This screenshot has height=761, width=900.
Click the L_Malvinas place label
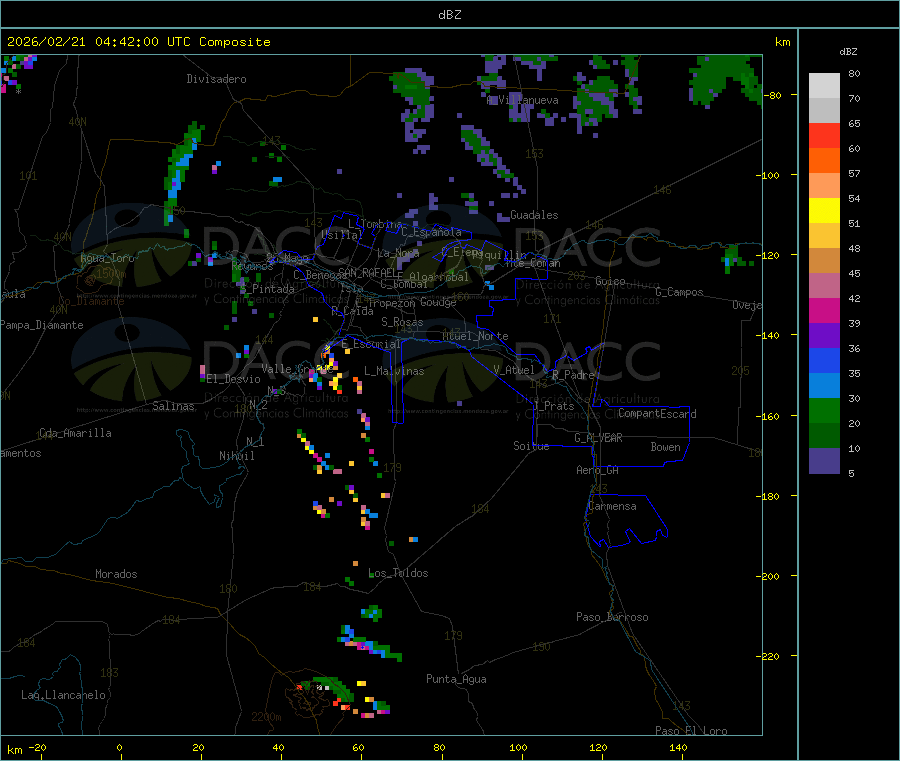pos(394,371)
